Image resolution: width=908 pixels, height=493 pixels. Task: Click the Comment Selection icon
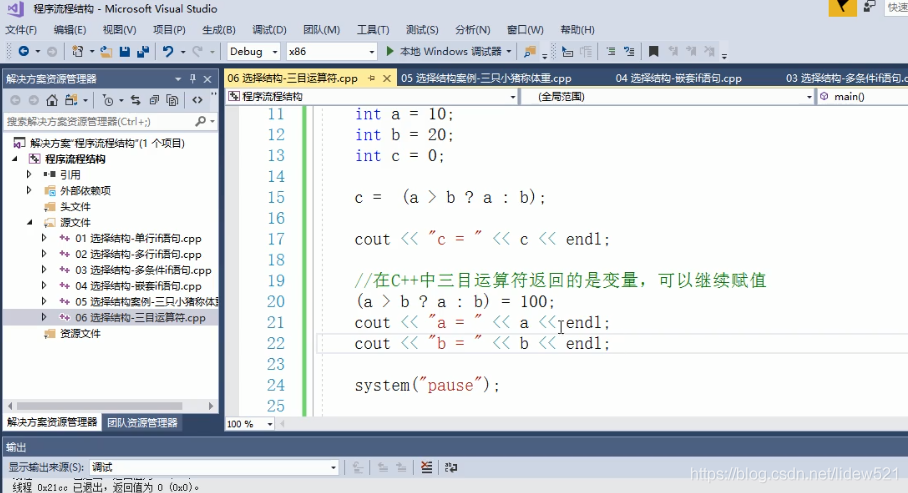coord(610,52)
